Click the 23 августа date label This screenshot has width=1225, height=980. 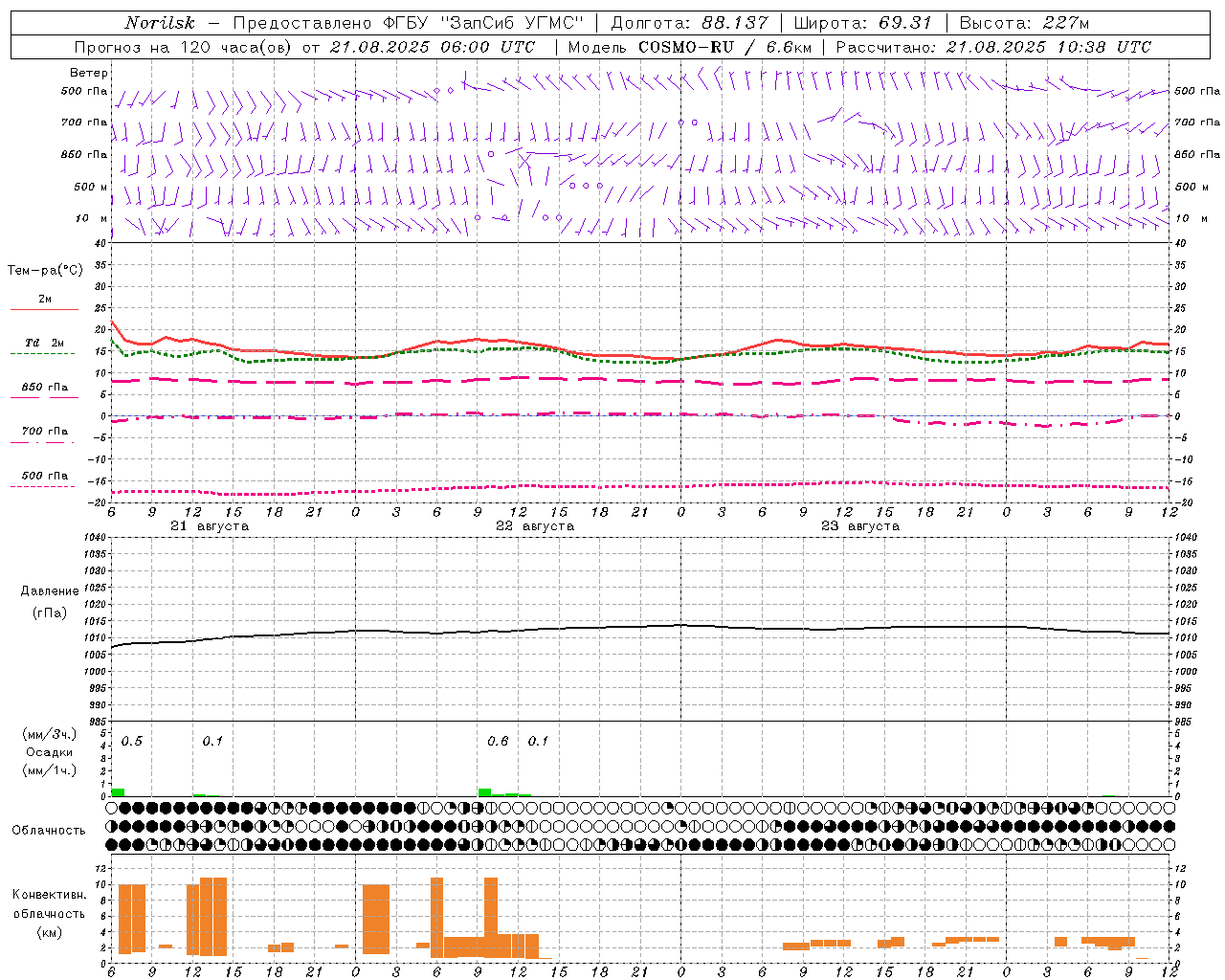pyautogui.click(x=860, y=526)
